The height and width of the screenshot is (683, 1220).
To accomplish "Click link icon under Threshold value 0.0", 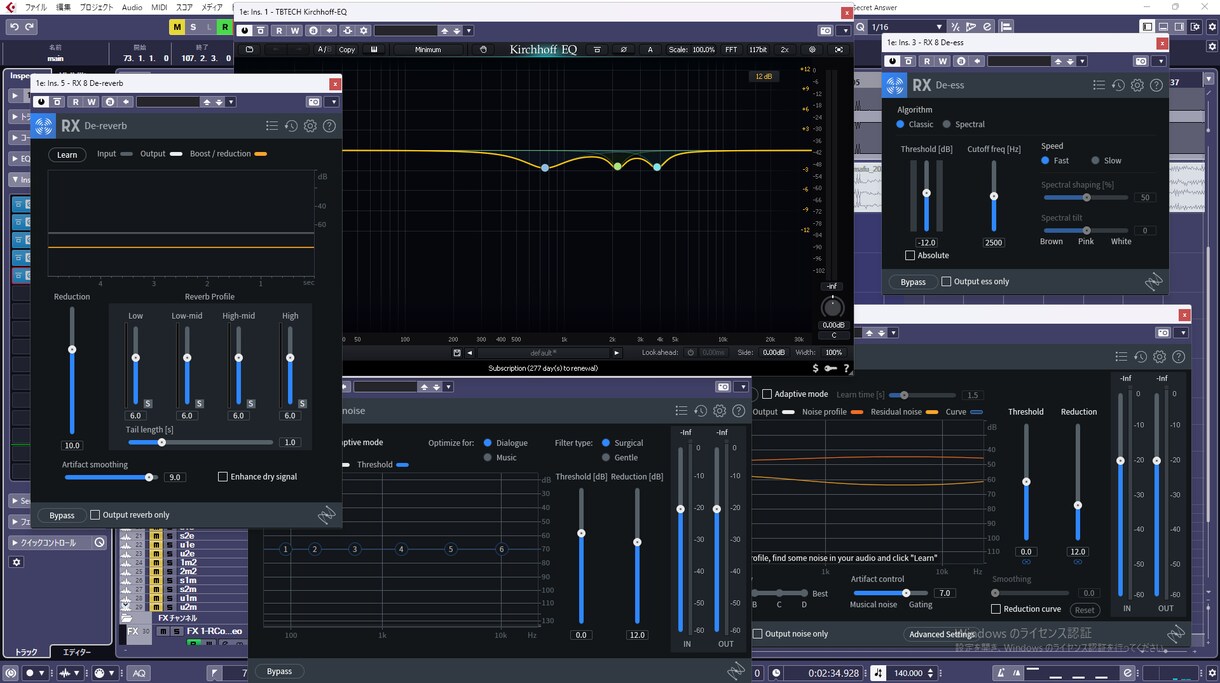I will tap(1026, 562).
